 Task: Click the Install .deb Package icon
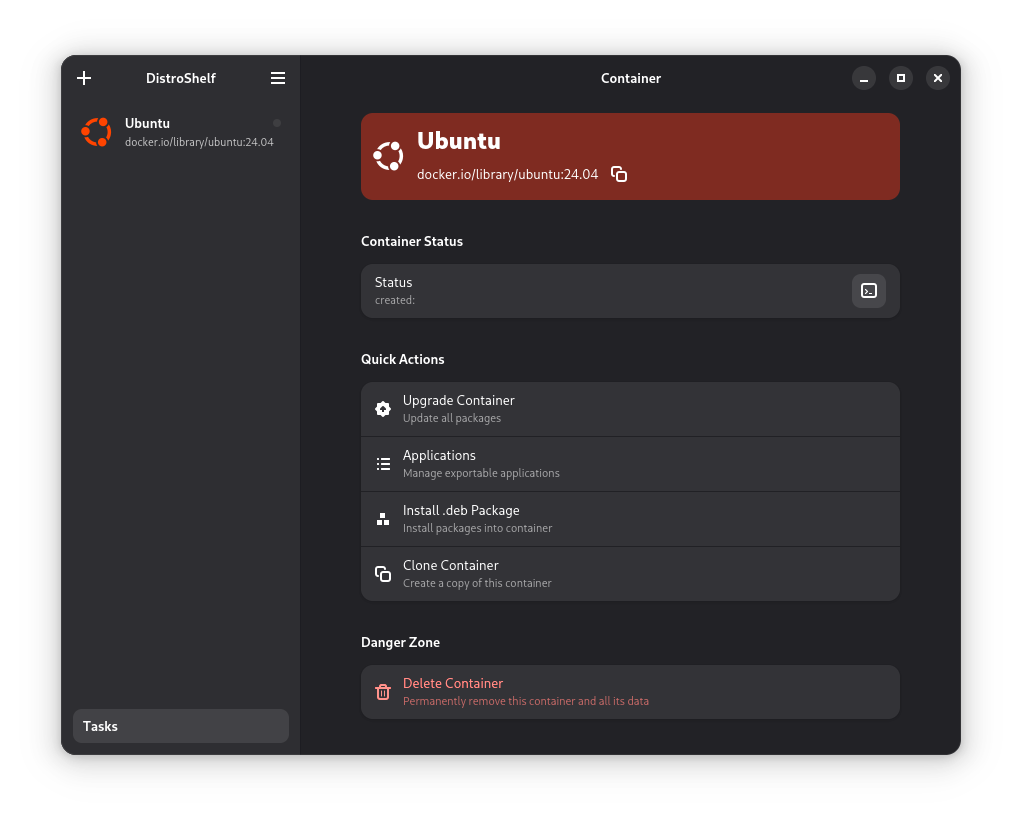click(x=383, y=519)
